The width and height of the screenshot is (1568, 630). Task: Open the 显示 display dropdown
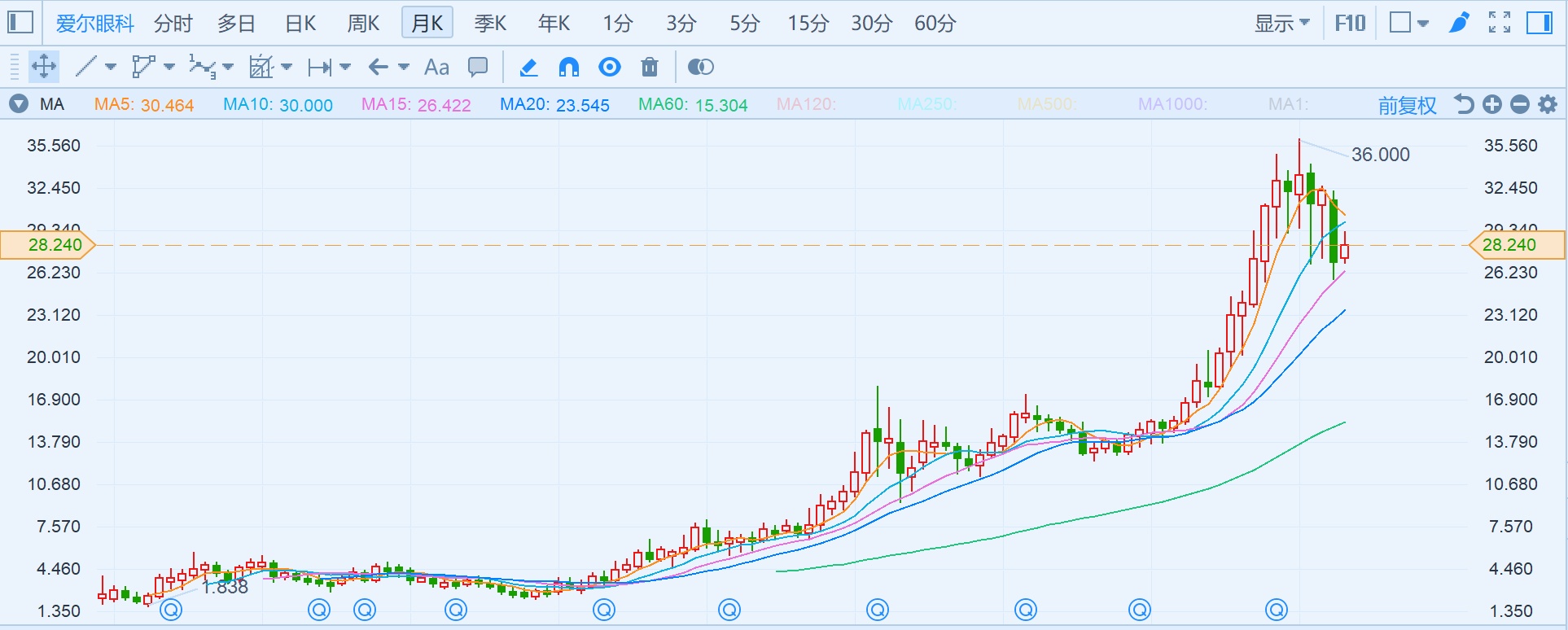pos(1281,23)
